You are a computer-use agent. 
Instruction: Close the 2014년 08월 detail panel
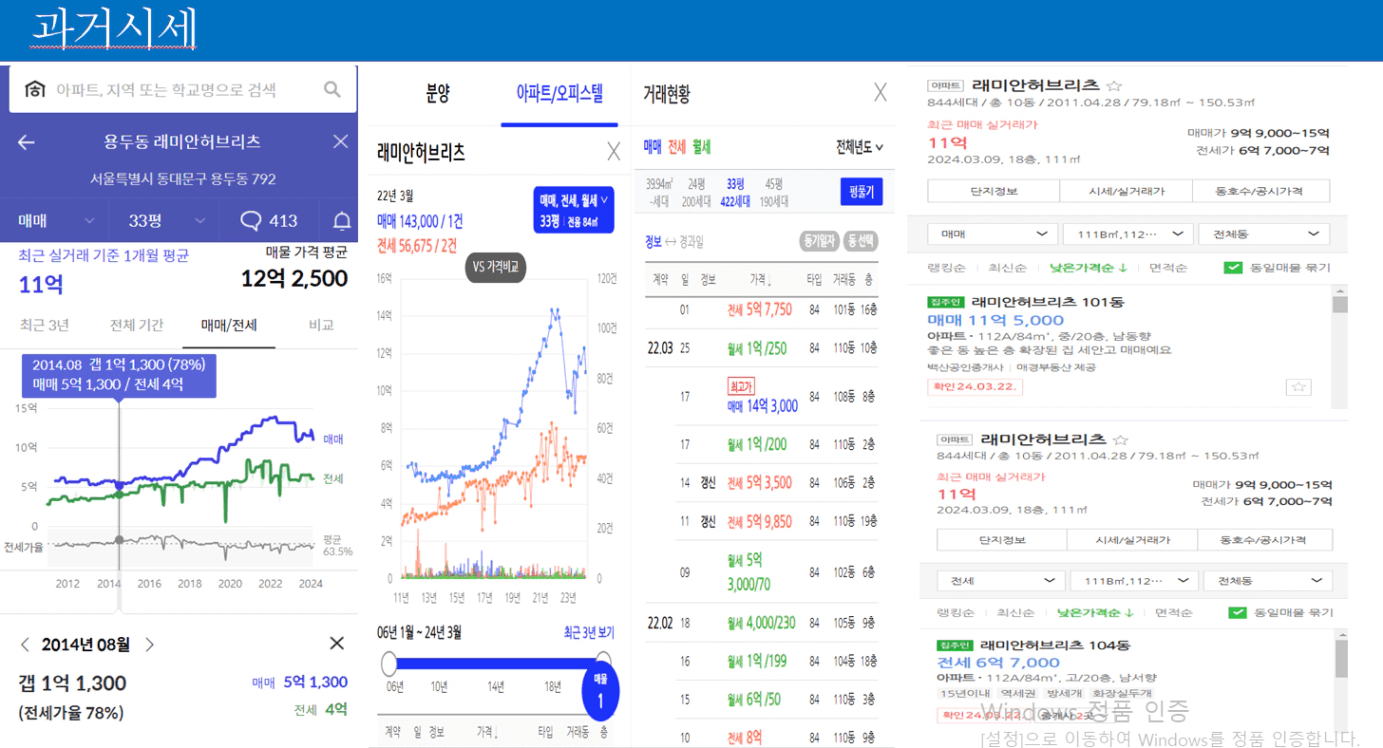tap(337, 644)
